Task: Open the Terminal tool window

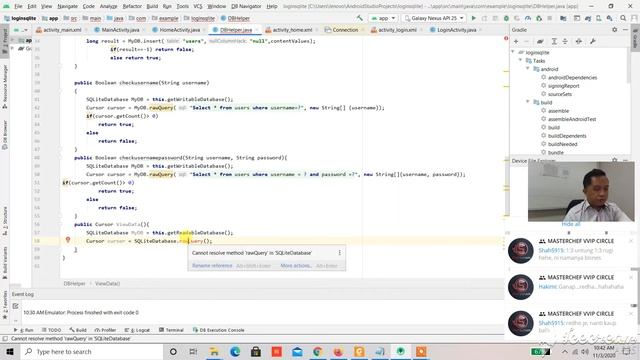Action: tap(171, 330)
